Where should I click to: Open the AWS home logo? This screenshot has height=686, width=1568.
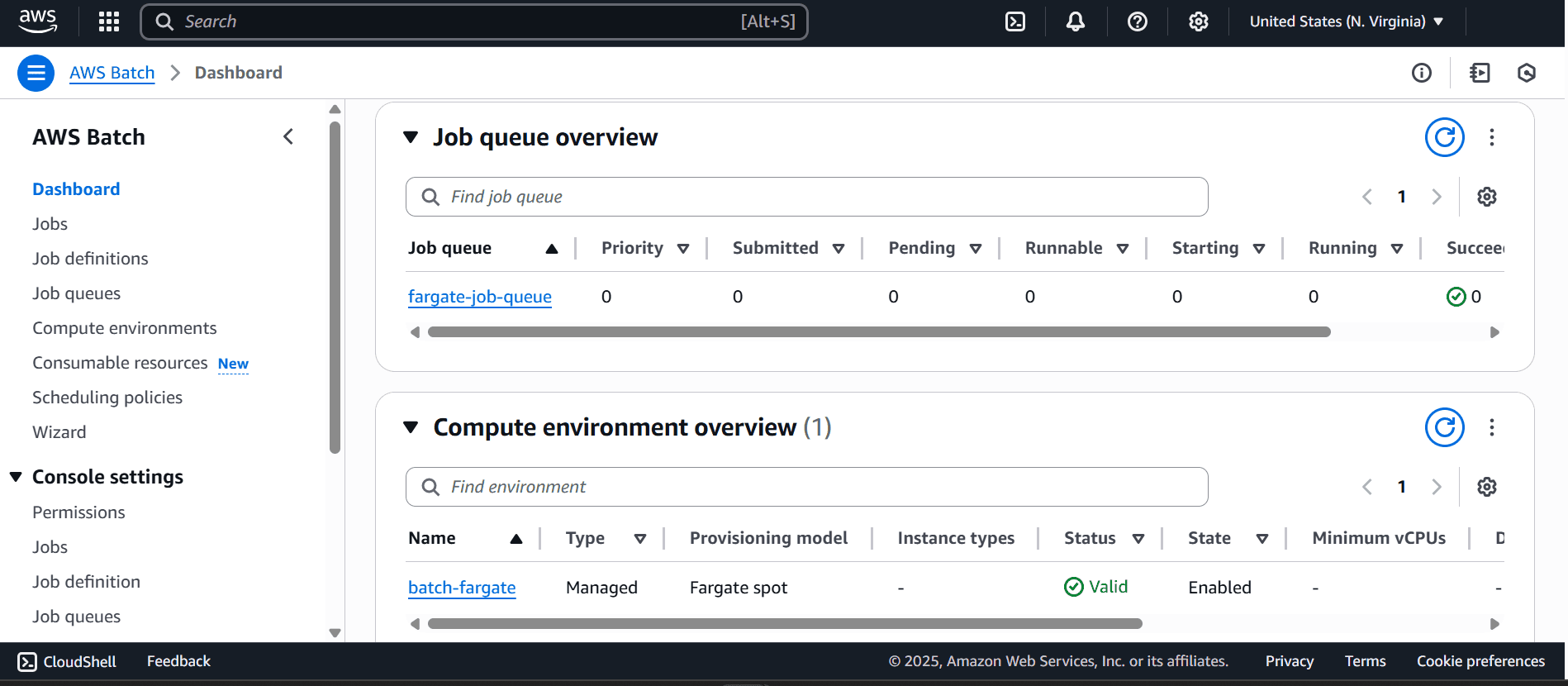(x=38, y=21)
